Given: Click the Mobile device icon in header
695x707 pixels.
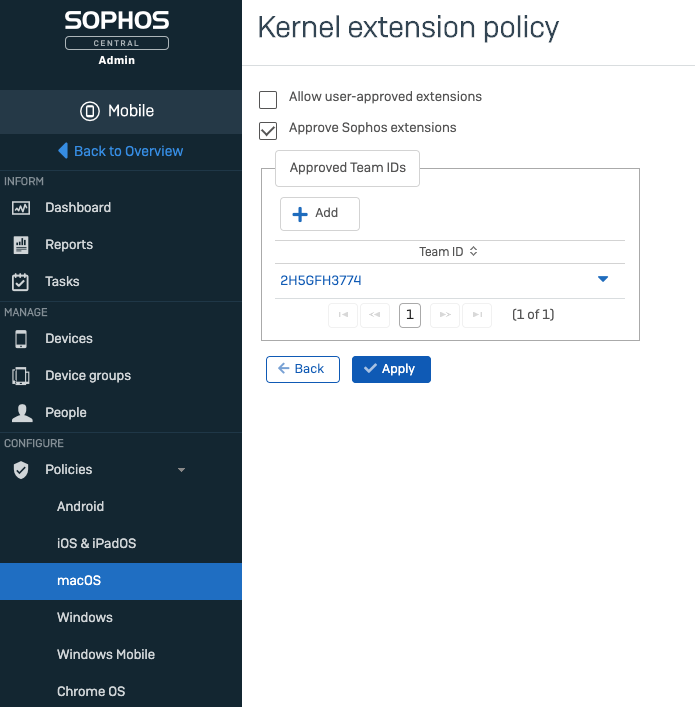Looking at the screenshot, I should [x=90, y=111].
